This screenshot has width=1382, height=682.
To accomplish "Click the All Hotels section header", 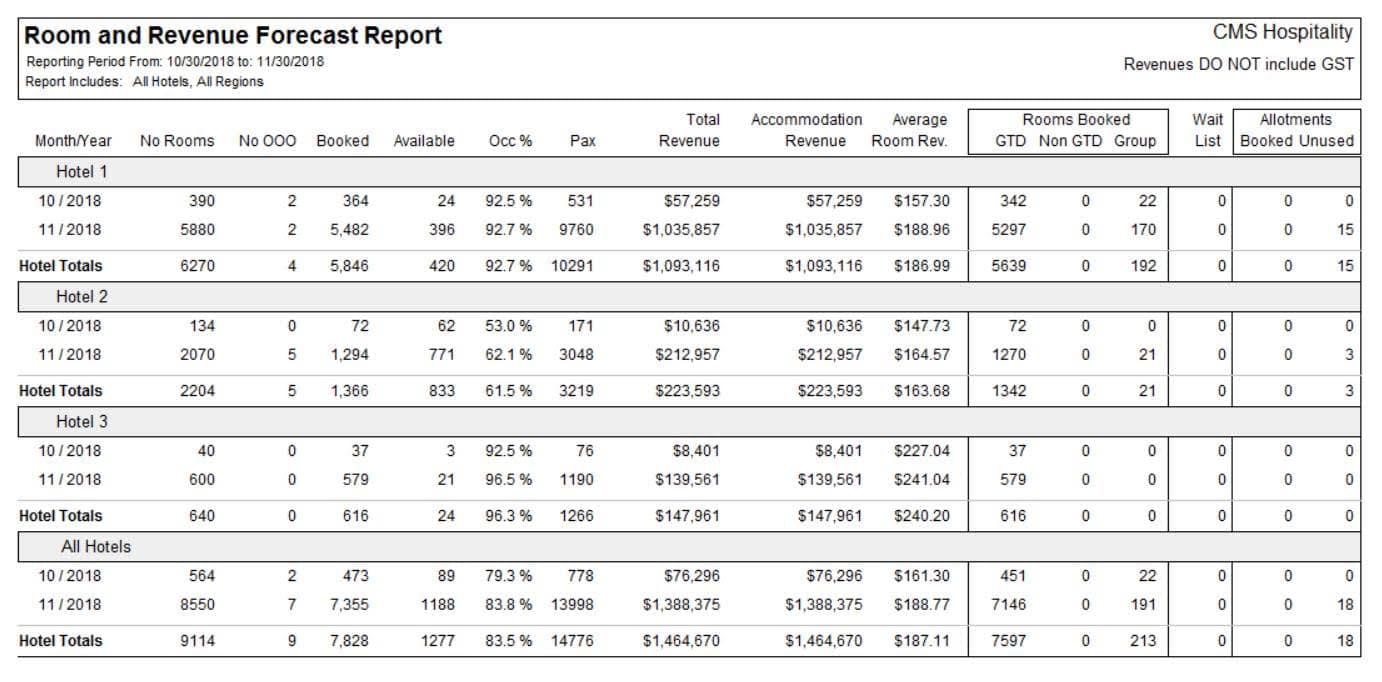I will 96,547.
